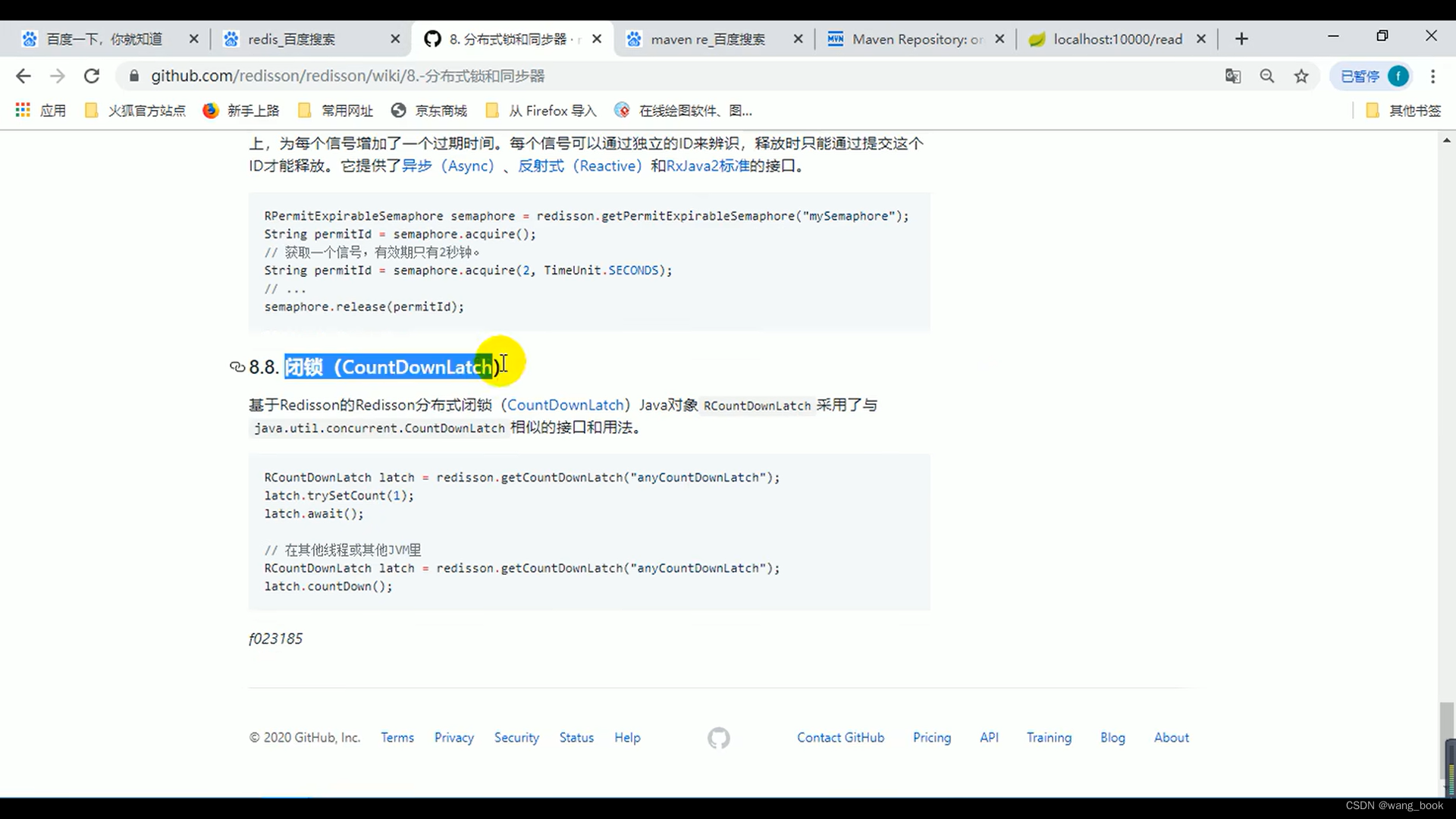
Task: Click the 8.8 闭锁 (CountDownLatch) heading text
Action: pos(375,367)
